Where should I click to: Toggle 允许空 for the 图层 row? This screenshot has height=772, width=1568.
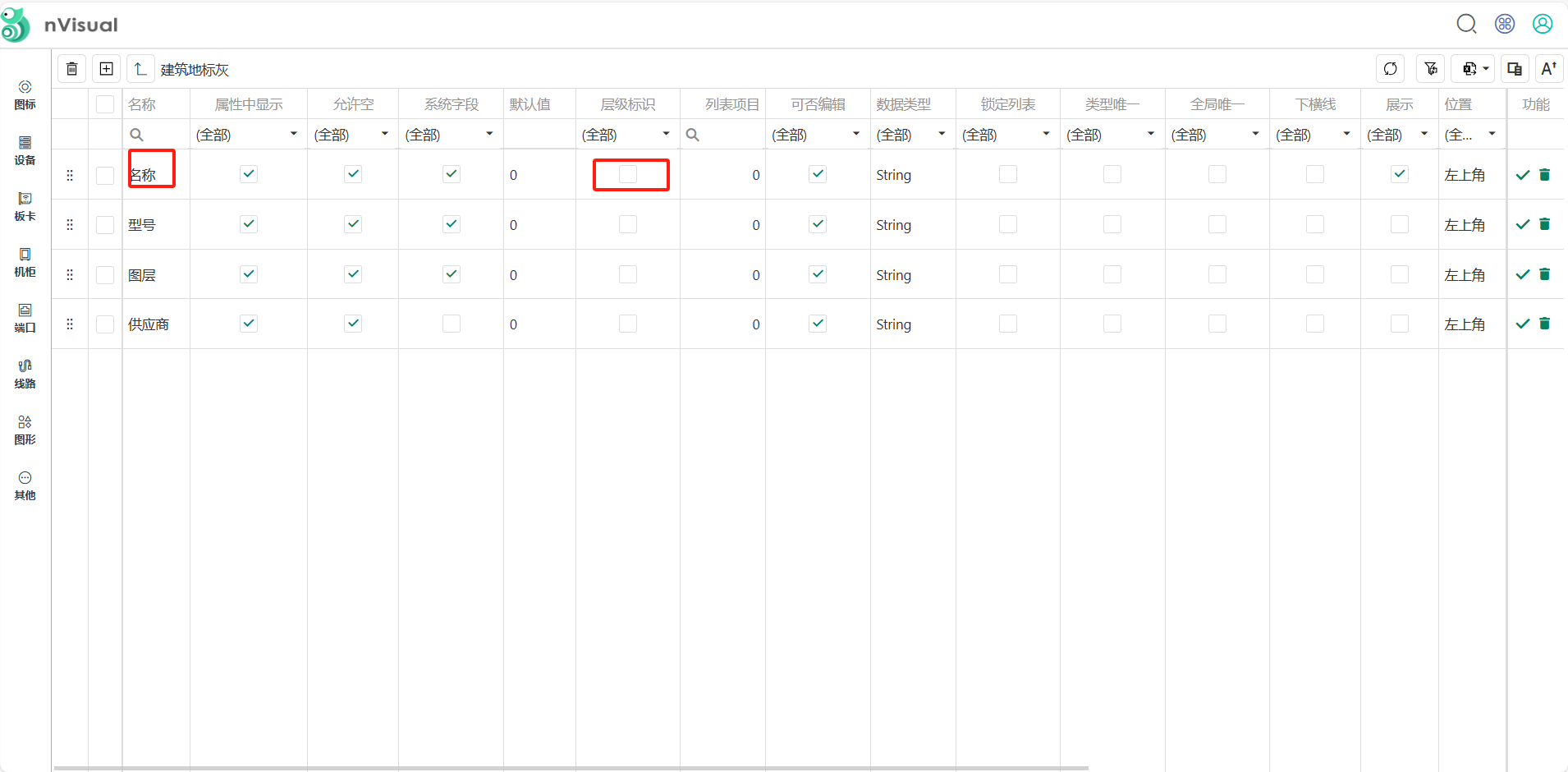[x=353, y=274]
